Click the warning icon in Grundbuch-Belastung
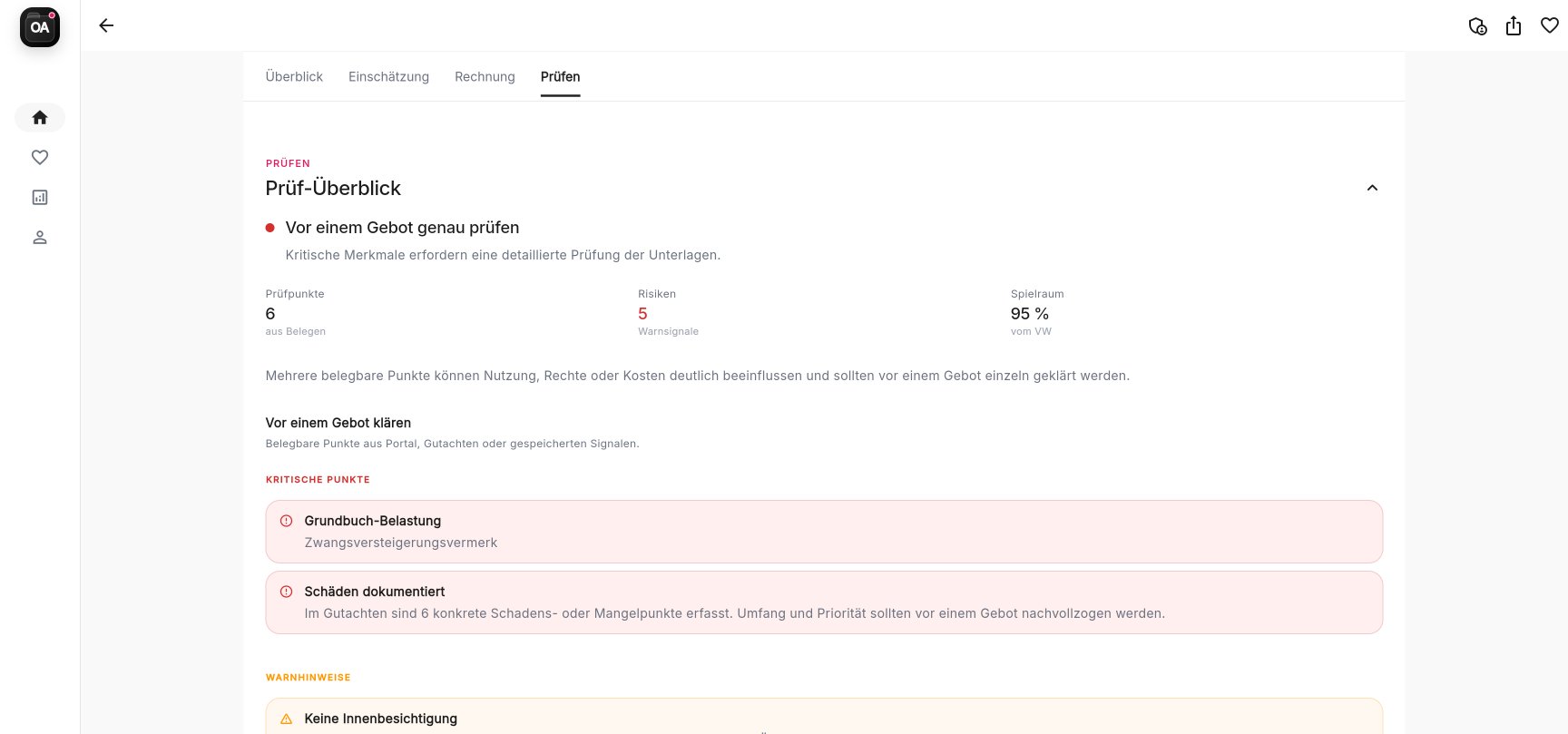1568x734 pixels. [x=287, y=521]
